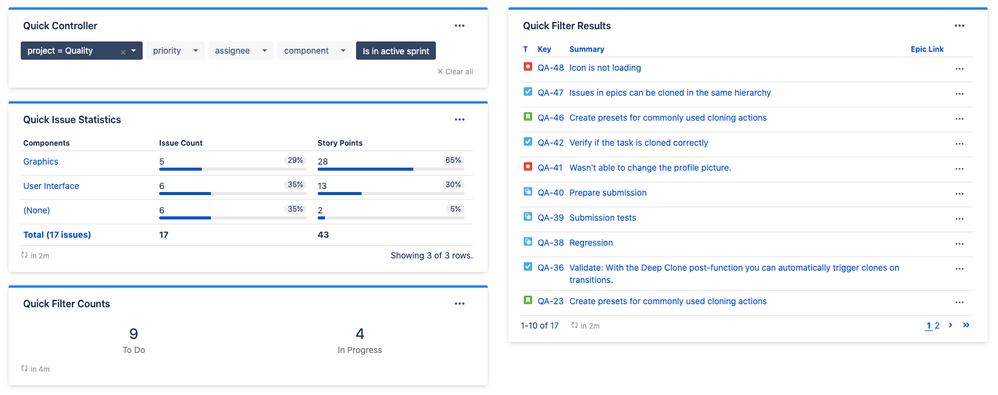
Task: Open row actions menu for QA-41
Action: tap(959, 169)
